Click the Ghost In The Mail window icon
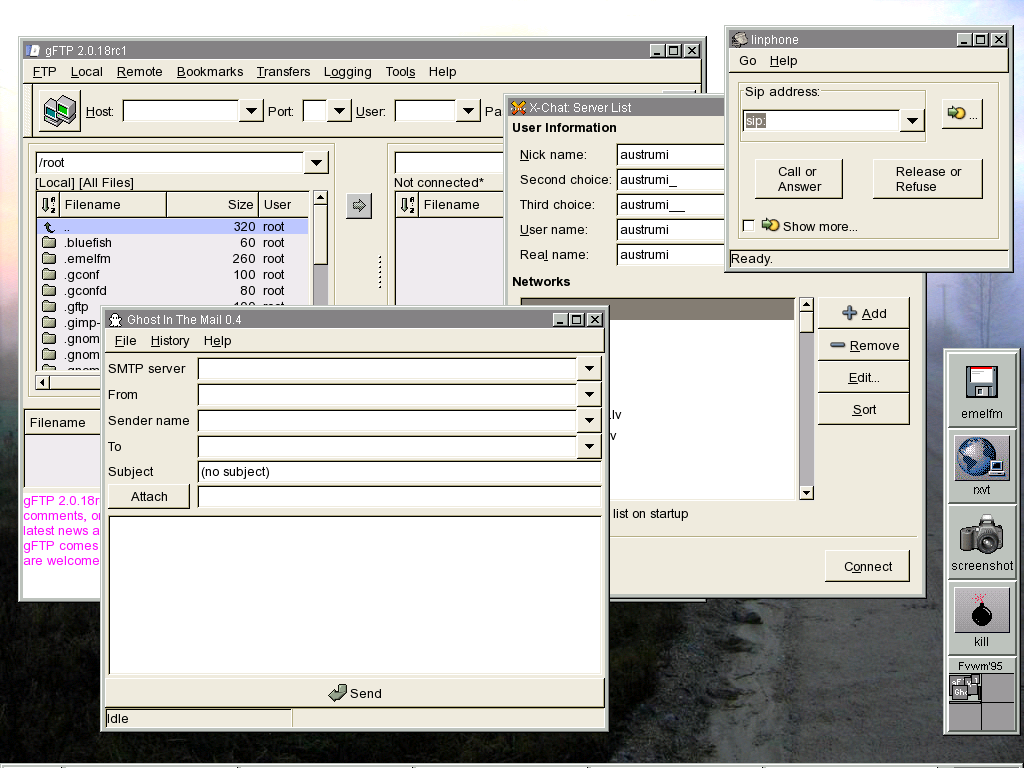 click(116, 319)
